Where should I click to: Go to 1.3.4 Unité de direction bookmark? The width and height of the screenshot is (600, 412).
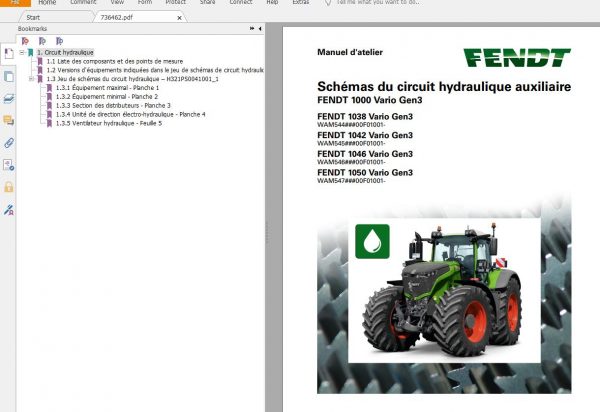[130, 114]
